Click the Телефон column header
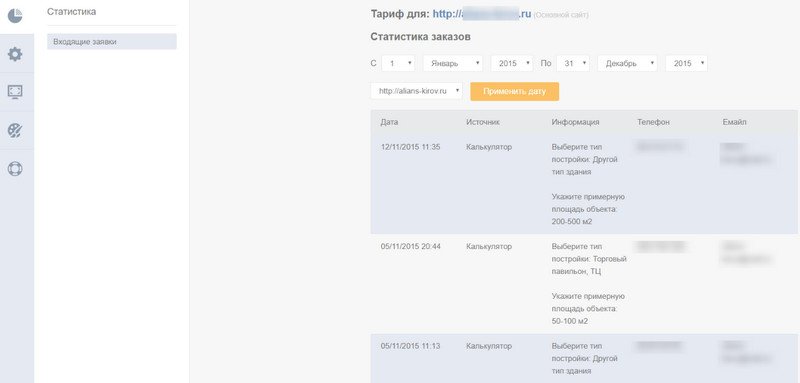 pyautogui.click(x=654, y=122)
